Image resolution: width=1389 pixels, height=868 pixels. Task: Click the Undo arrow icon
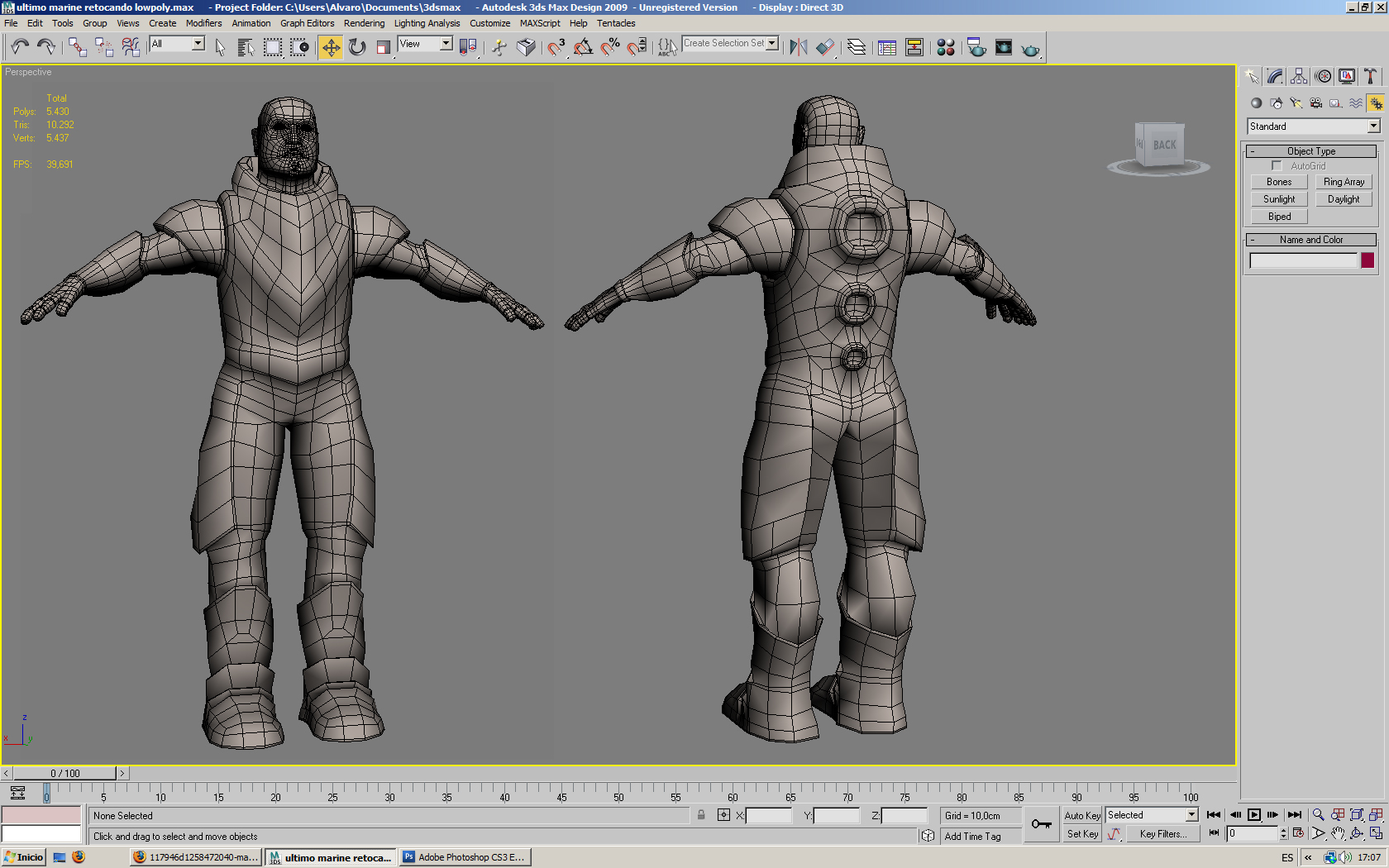(x=20, y=48)
